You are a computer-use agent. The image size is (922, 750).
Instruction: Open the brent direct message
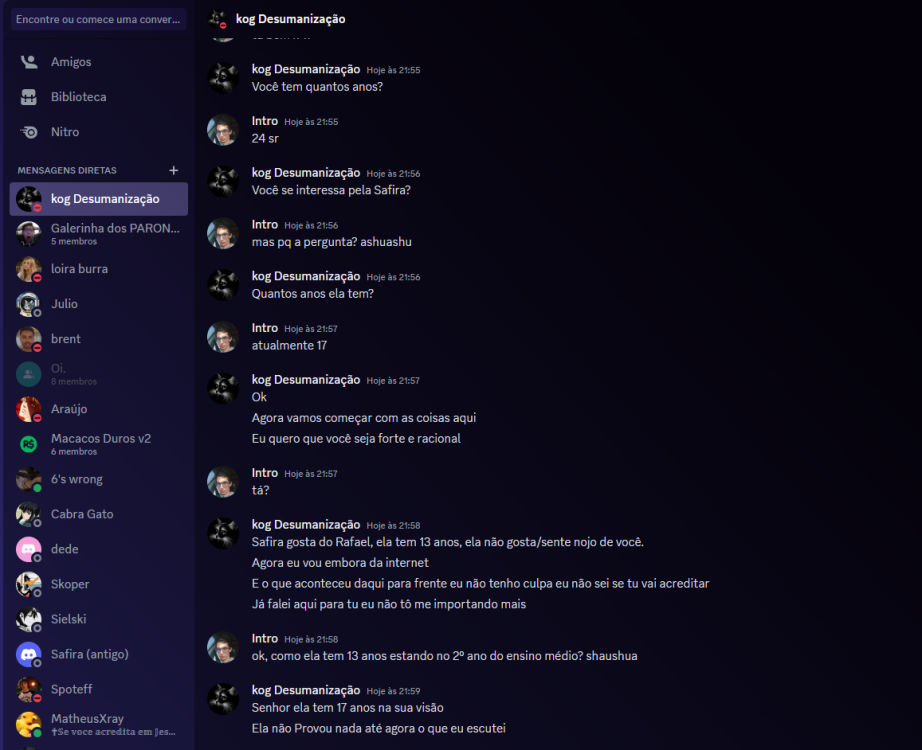point(99,339)
